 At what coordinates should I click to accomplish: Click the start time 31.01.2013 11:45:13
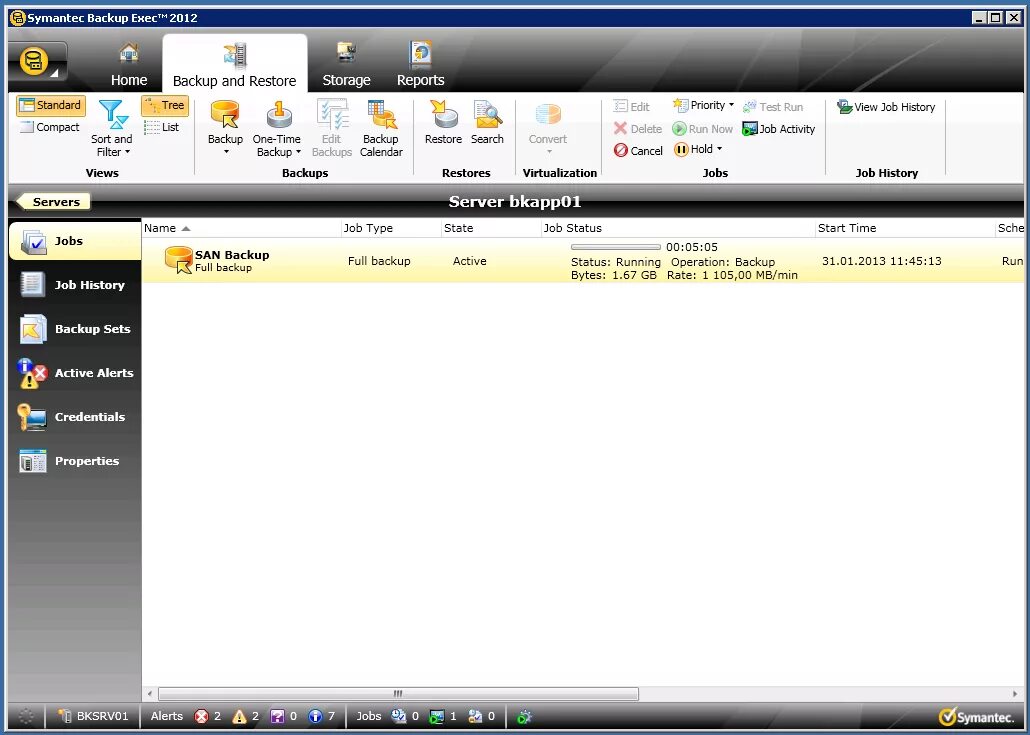[882, 261]
